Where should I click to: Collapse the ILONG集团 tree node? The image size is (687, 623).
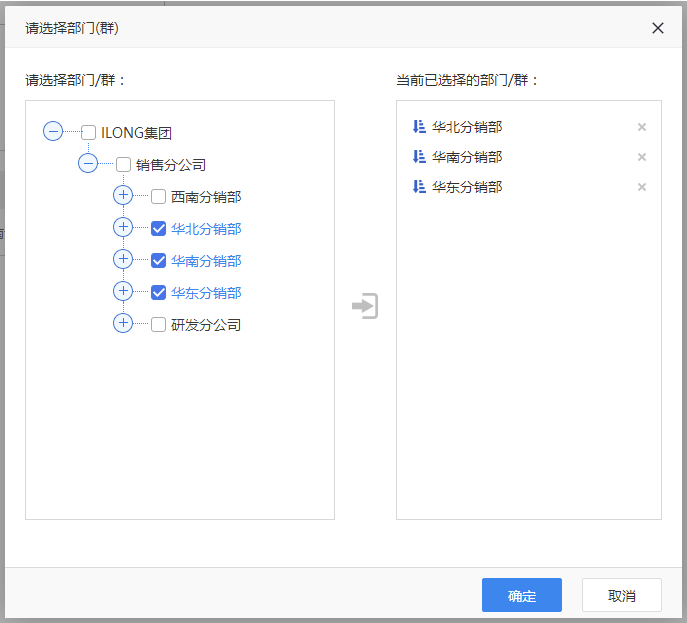pos(53,131)
